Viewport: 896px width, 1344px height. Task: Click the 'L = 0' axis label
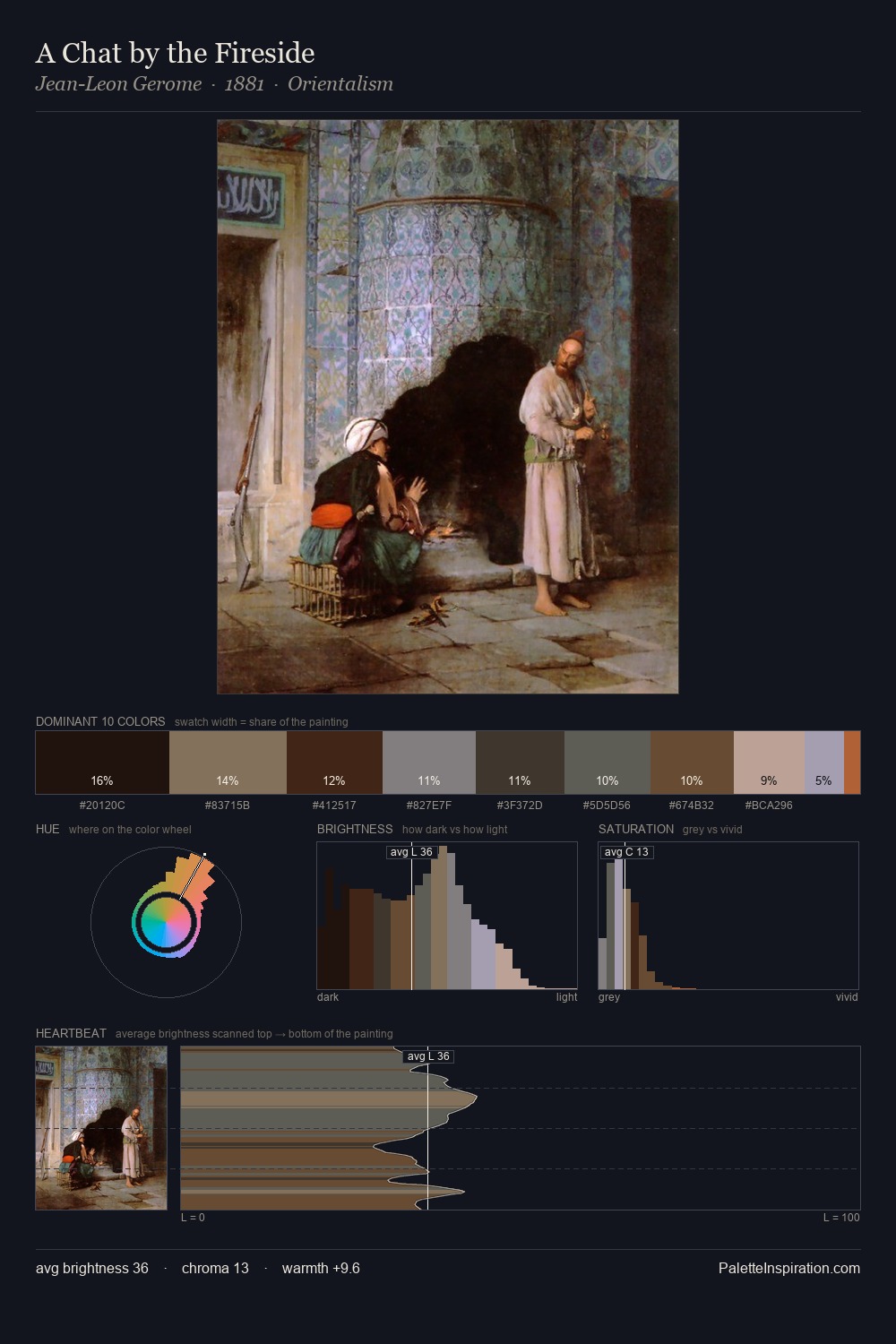point(193,1217)
